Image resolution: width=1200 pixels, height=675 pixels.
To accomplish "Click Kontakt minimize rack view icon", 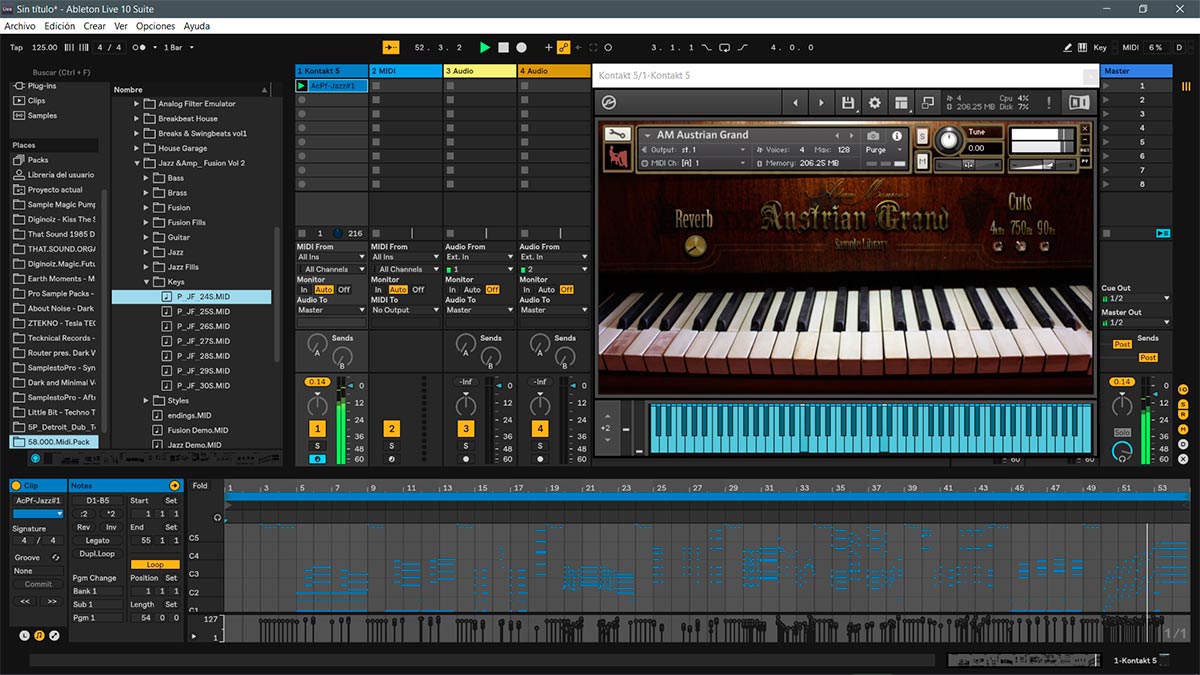I will click(x=927, y=102).
